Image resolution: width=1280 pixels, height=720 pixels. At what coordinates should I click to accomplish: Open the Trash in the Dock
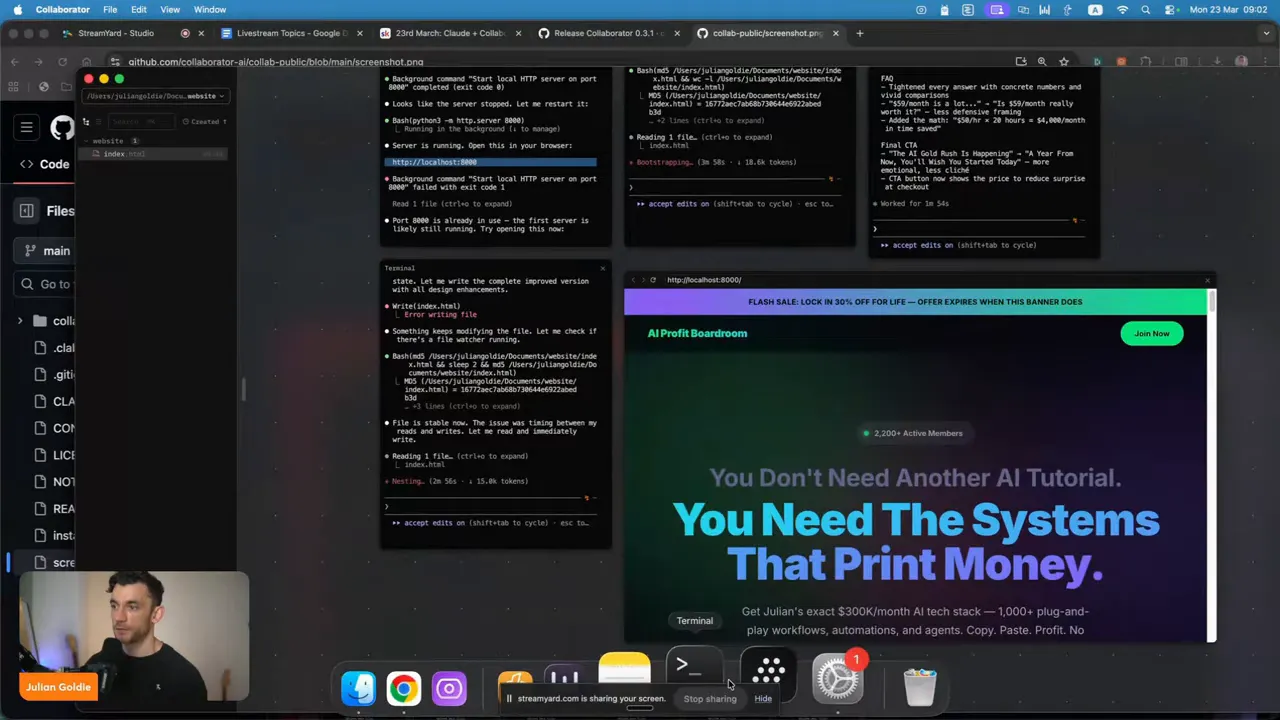[x=920, y=686]
